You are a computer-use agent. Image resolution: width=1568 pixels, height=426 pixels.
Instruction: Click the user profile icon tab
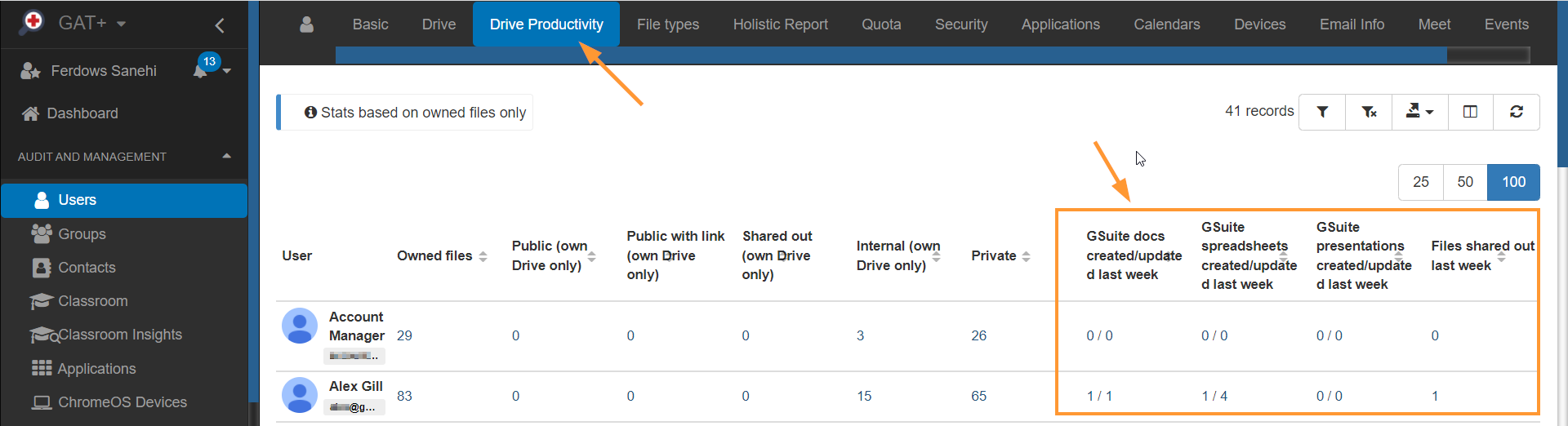[x=307, y=24]
